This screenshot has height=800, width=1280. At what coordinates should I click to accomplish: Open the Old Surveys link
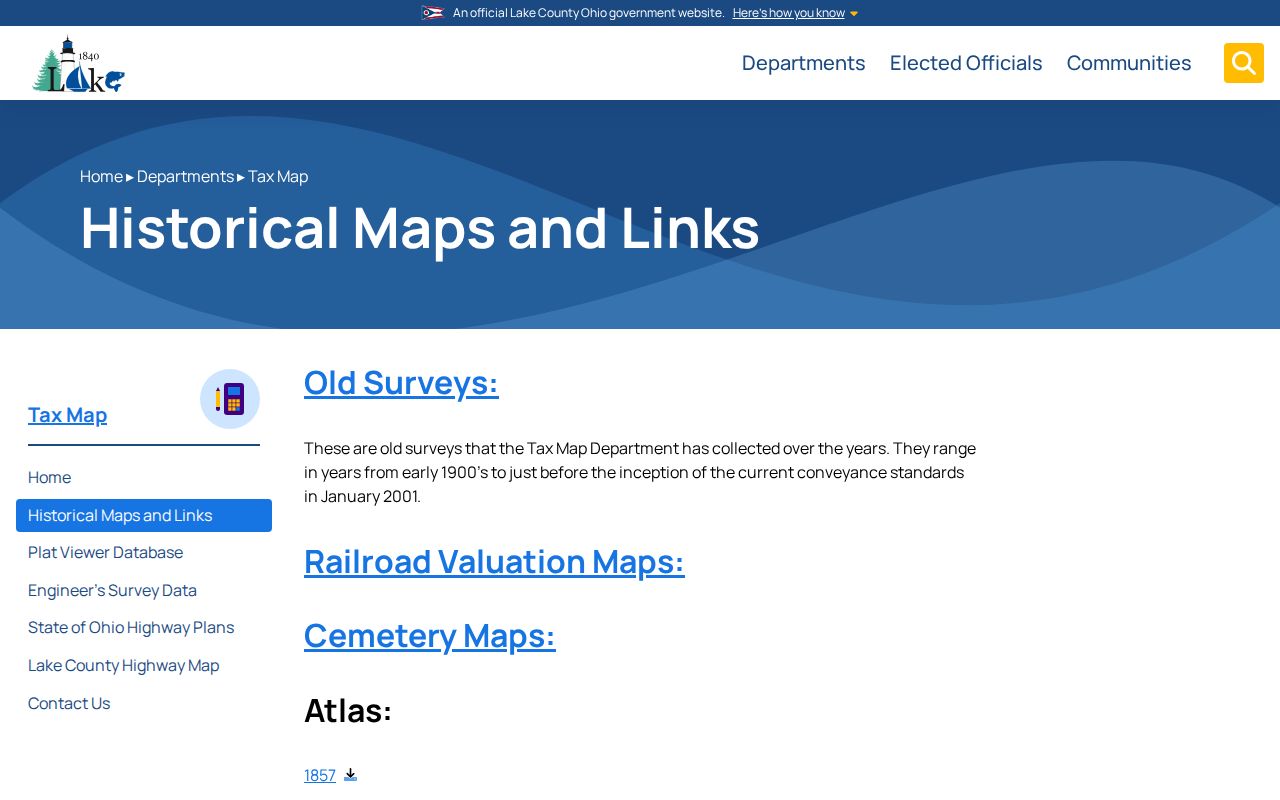[x=401, y=383]
